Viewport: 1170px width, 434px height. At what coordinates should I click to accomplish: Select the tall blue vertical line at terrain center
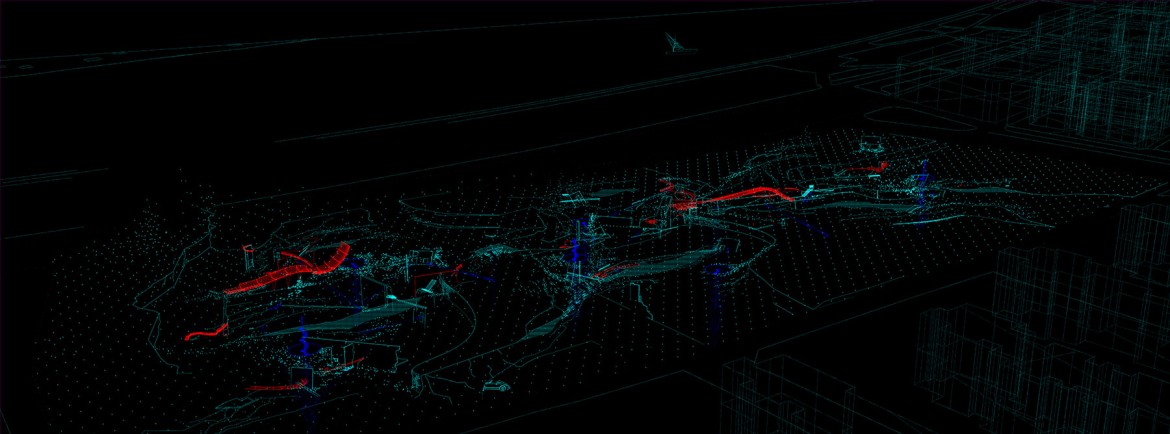pos(575,250)
